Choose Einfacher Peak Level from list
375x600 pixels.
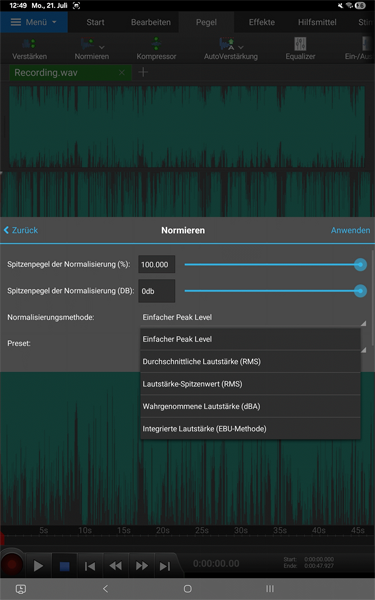(x=250, y=339)
